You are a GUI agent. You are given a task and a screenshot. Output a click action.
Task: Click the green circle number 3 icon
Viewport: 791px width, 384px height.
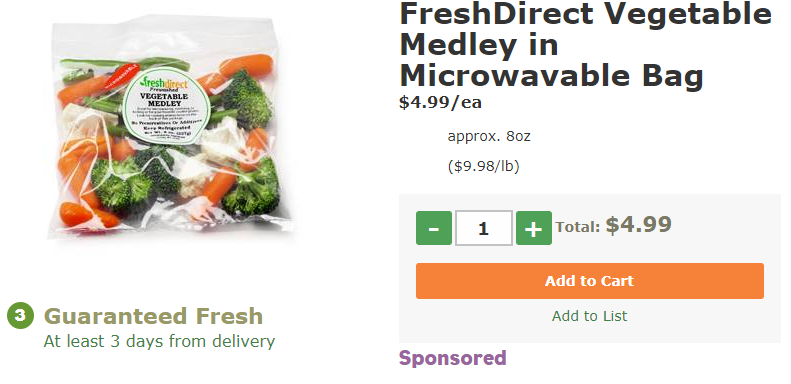(x=20, y=316)
